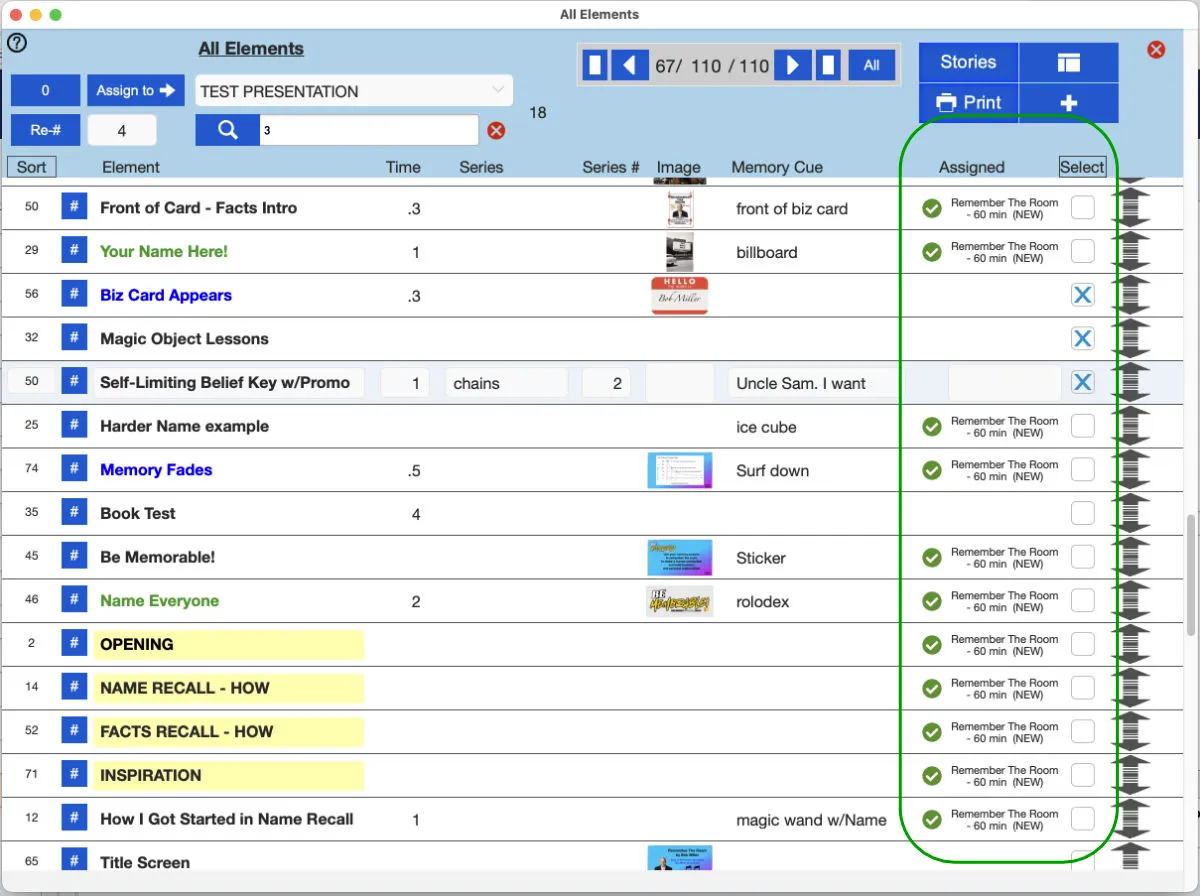The height and width of the screenshot is (896, 1200).
Task: Uncheck Select box for Biz Card Appears
Action: coord(1082,295)
